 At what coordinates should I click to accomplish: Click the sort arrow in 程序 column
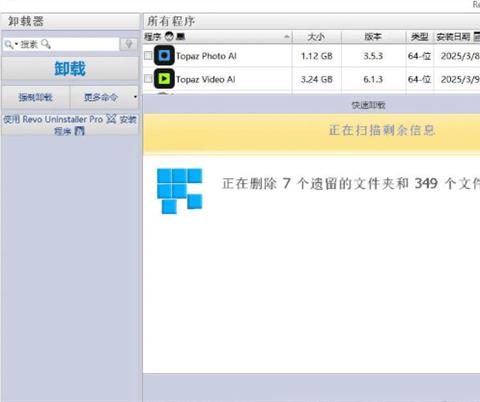tap(287, 37)
